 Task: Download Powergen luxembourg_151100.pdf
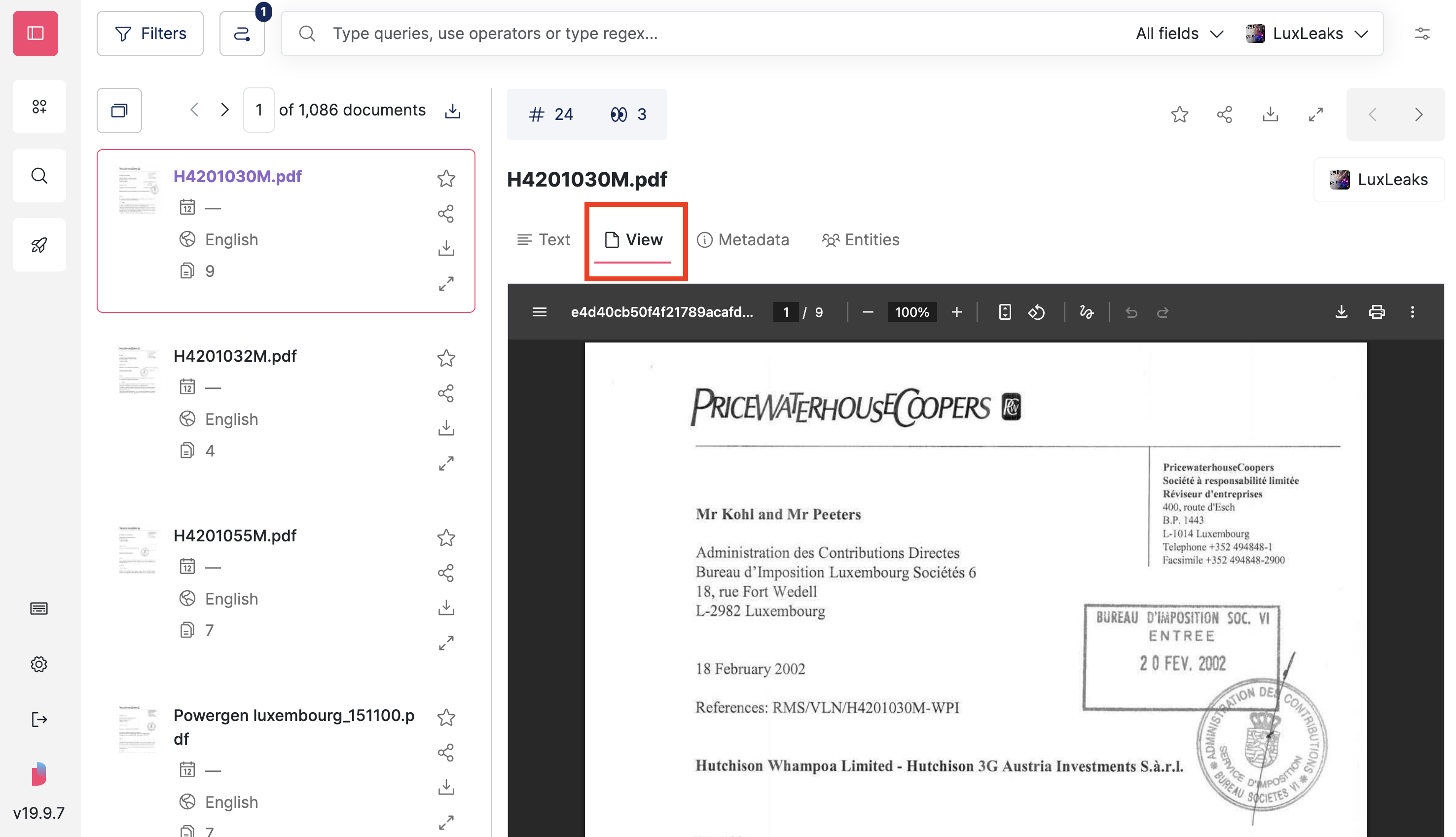(446, 787)
